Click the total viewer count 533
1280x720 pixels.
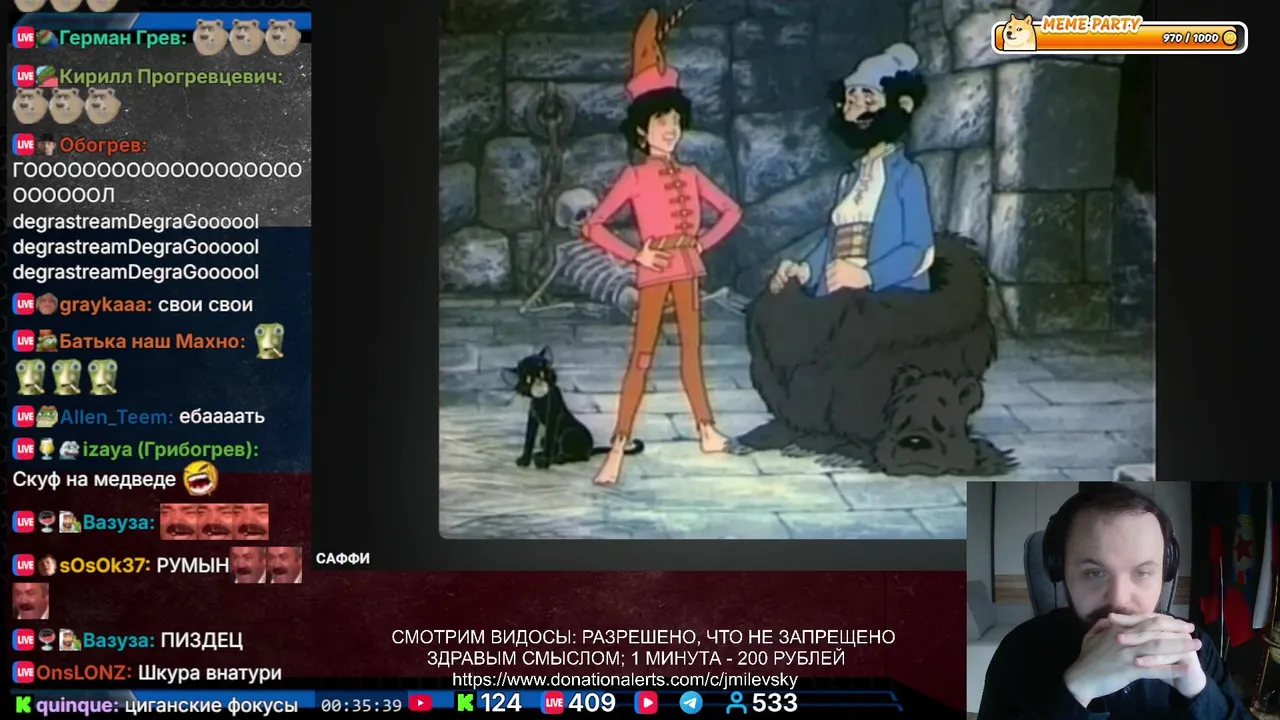(775, 703)
